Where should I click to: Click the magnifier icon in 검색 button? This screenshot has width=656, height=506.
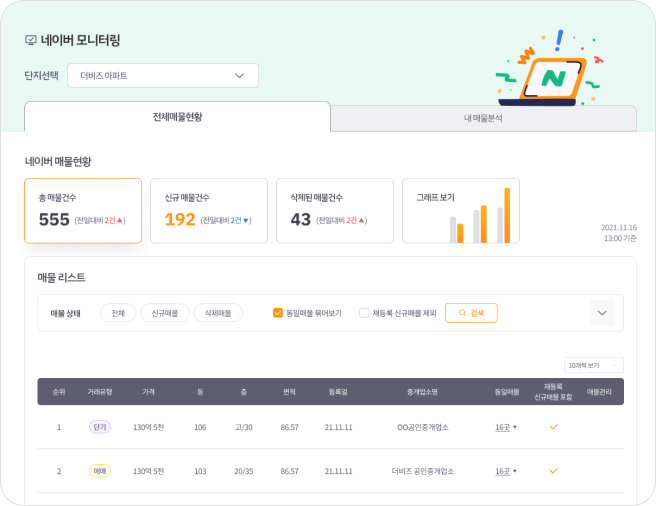click(x=462, y=313)
